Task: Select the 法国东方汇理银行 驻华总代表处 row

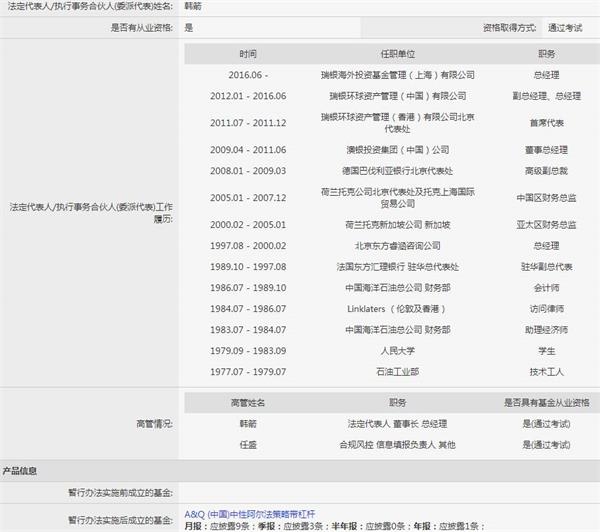Action: coord(397,266)
